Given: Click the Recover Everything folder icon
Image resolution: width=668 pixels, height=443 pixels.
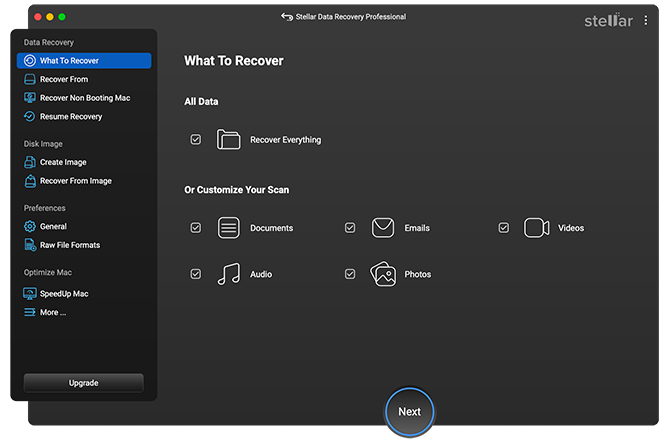Looking at the screenshot, I should [x=229, y=140].
